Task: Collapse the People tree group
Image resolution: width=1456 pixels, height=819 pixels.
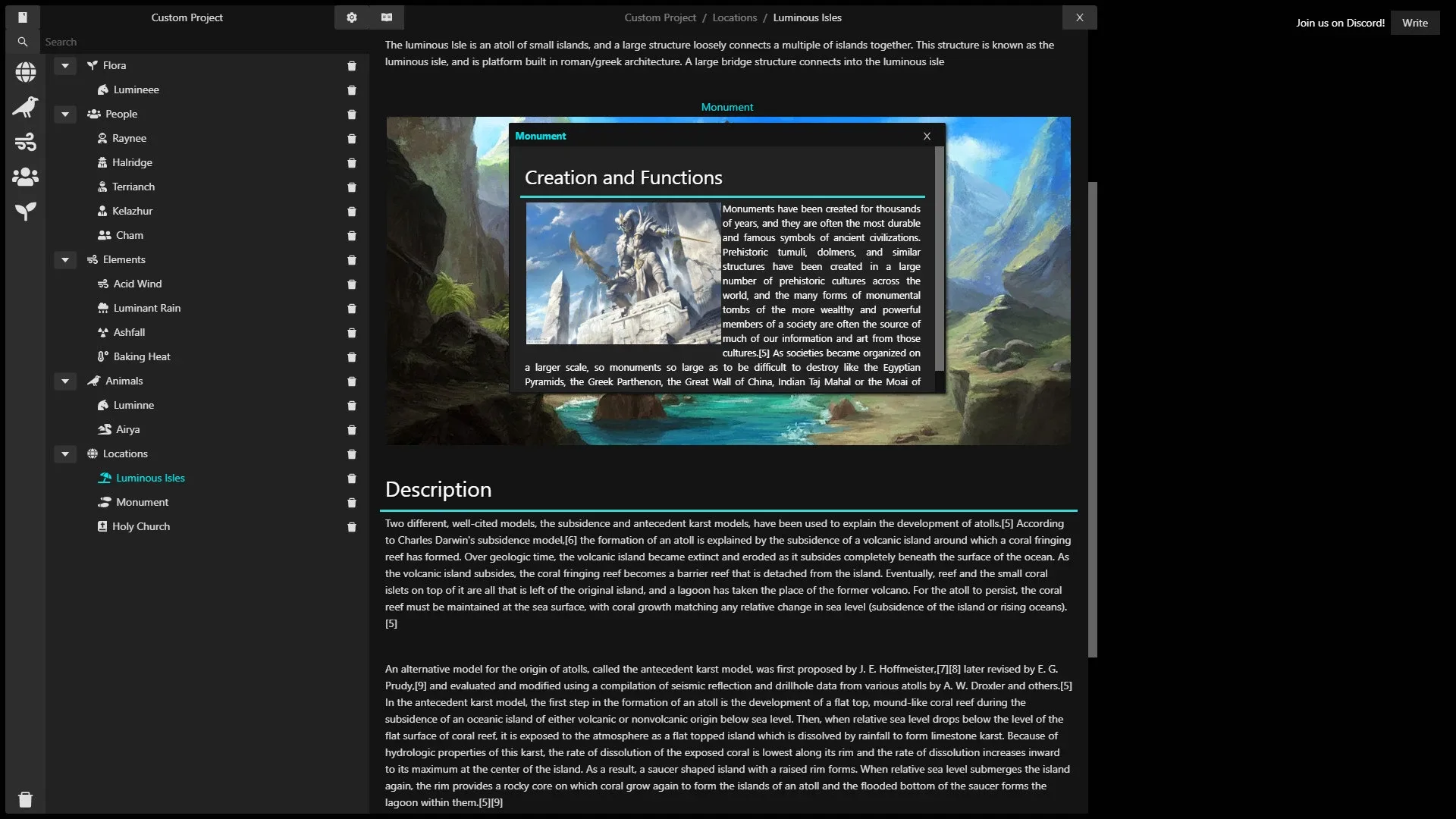Action: [x=65, y=115]
